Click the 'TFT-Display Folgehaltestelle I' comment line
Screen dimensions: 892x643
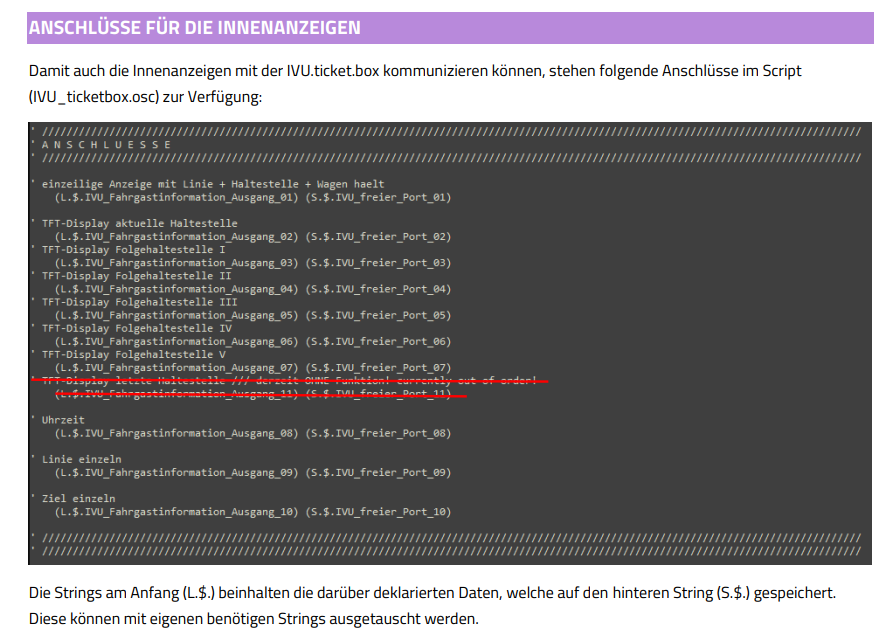(133, 250)
